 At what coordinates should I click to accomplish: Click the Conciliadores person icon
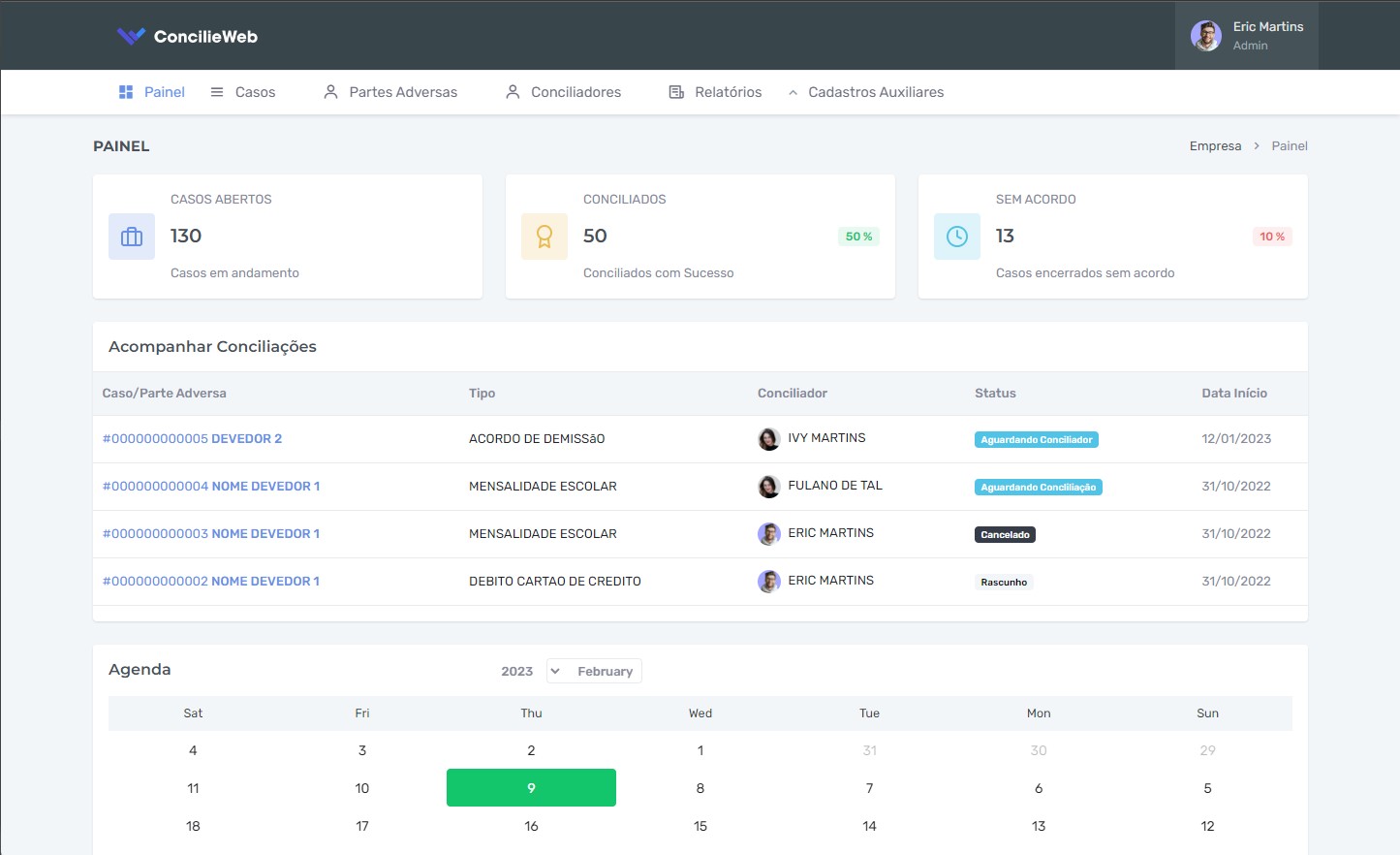coord(513,92)
